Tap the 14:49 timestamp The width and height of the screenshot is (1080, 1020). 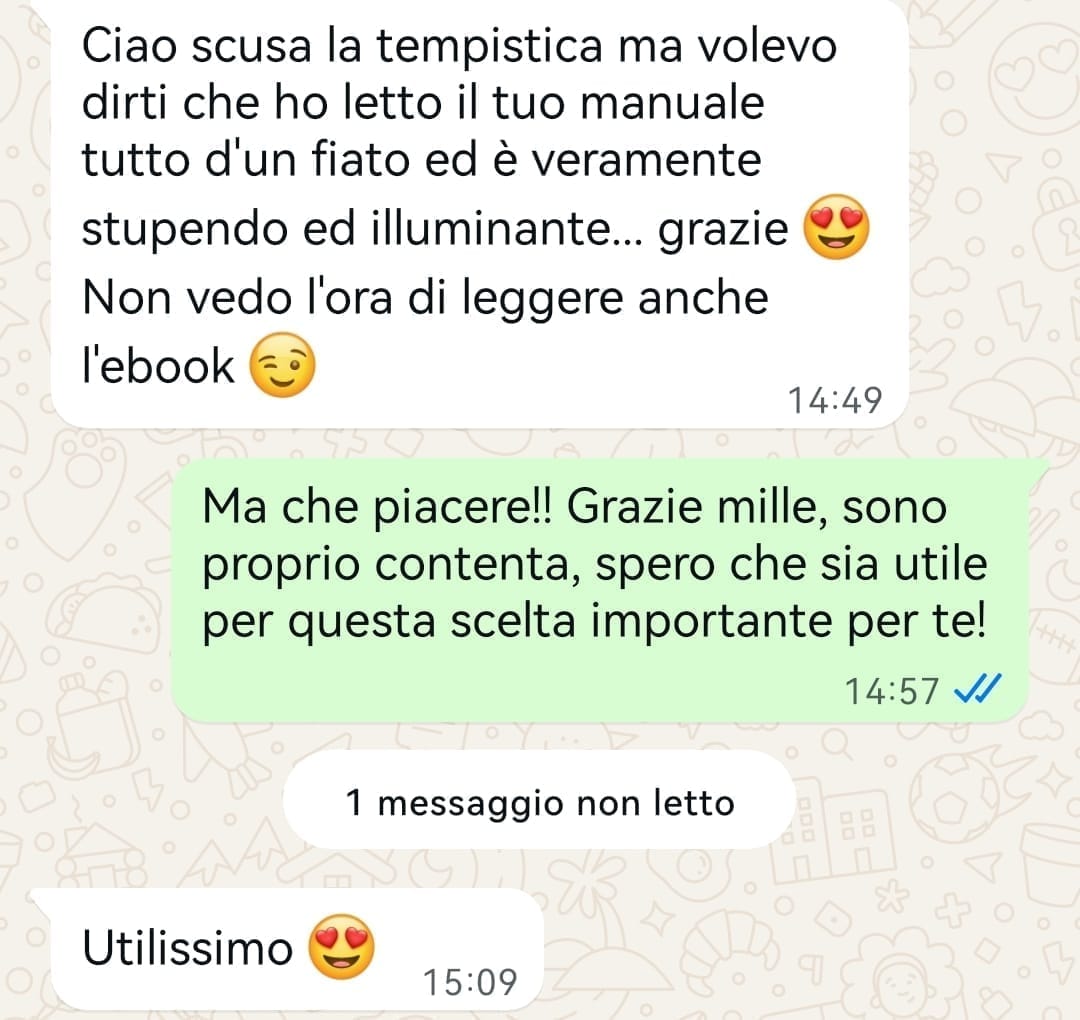tap(834, 400)
